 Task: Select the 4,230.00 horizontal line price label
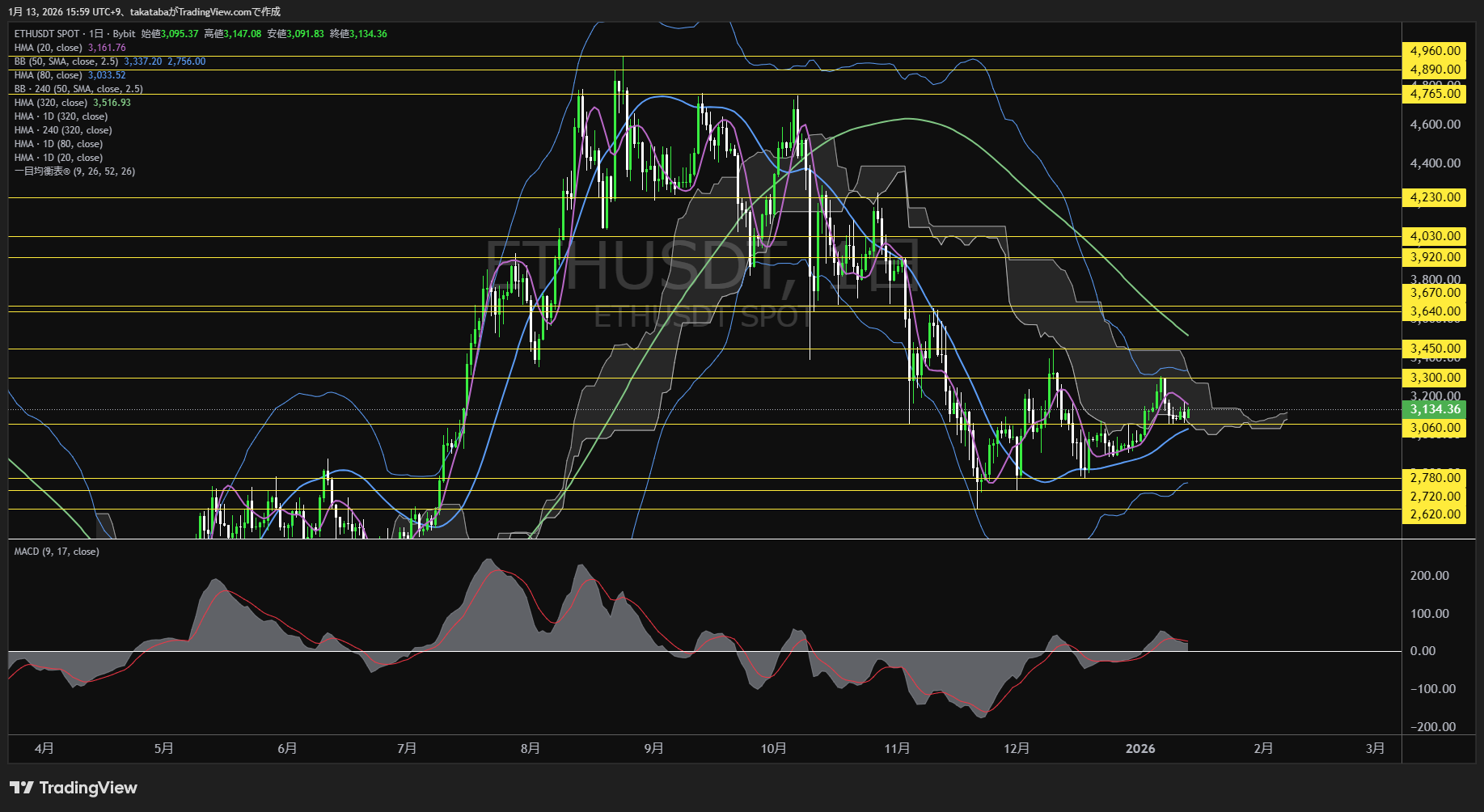tap(1435, 197)
